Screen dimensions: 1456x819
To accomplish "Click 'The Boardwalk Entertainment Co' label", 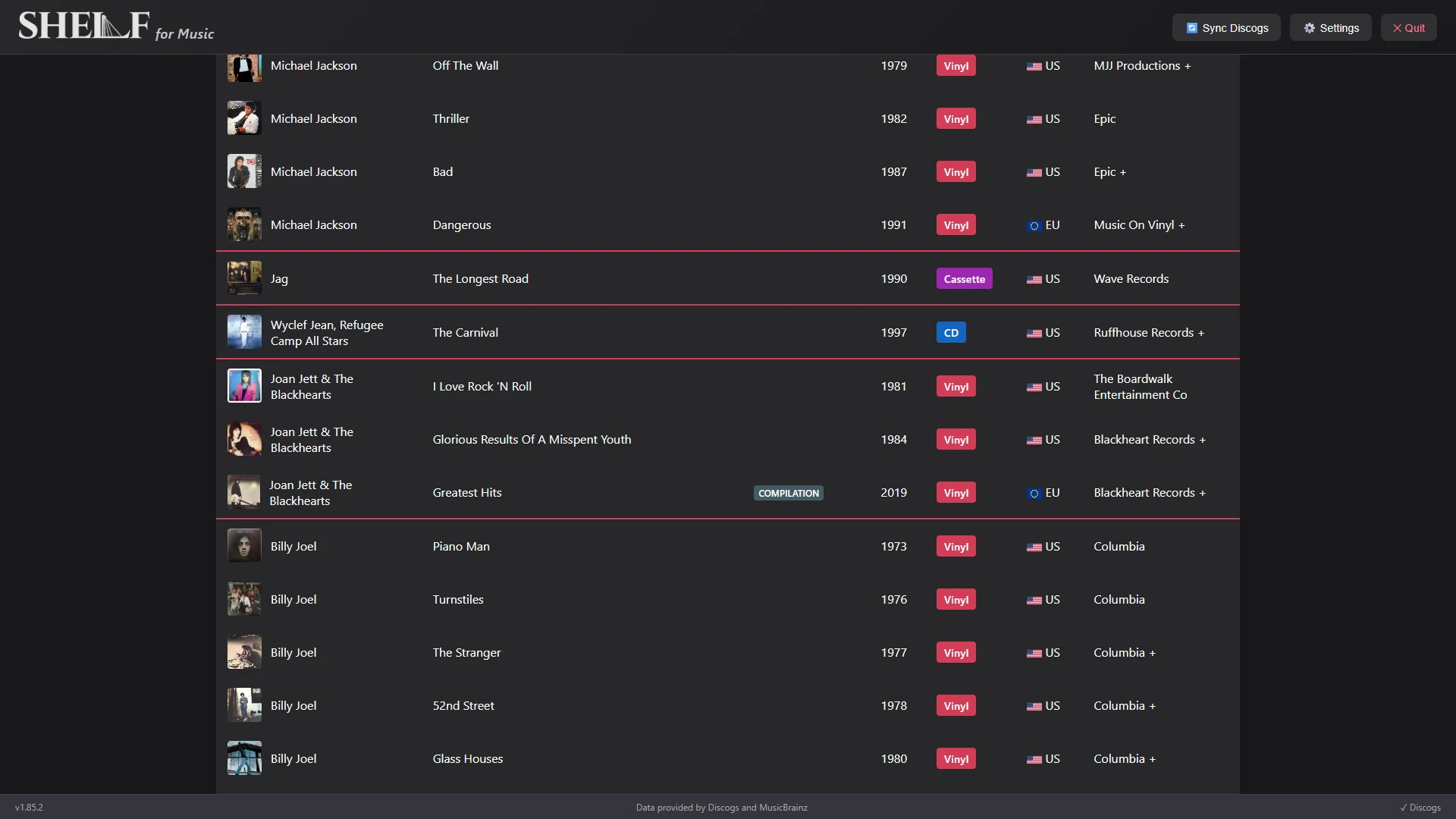I will pos(1140,387).
